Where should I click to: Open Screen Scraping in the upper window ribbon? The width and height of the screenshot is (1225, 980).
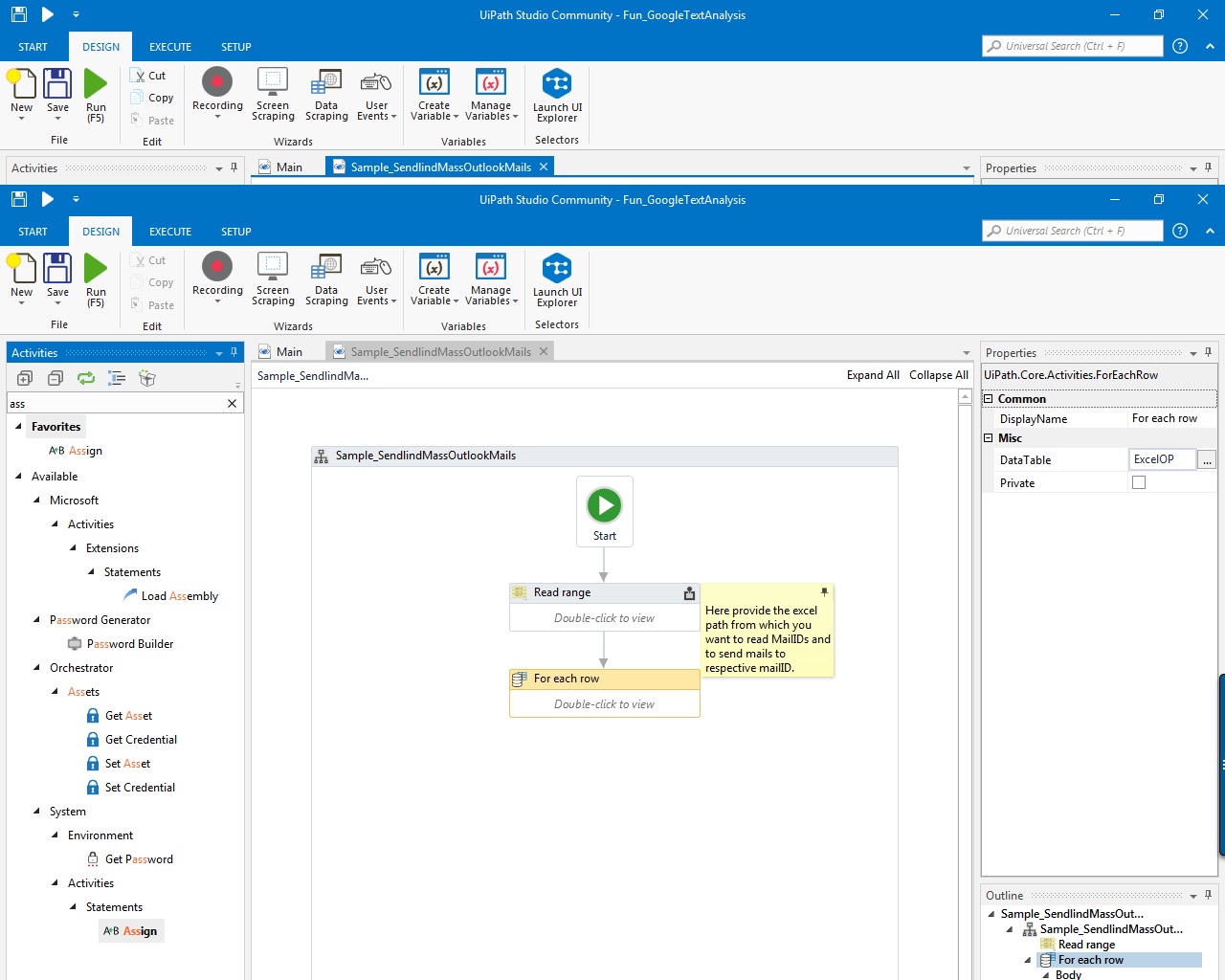[x=273, y=94]
